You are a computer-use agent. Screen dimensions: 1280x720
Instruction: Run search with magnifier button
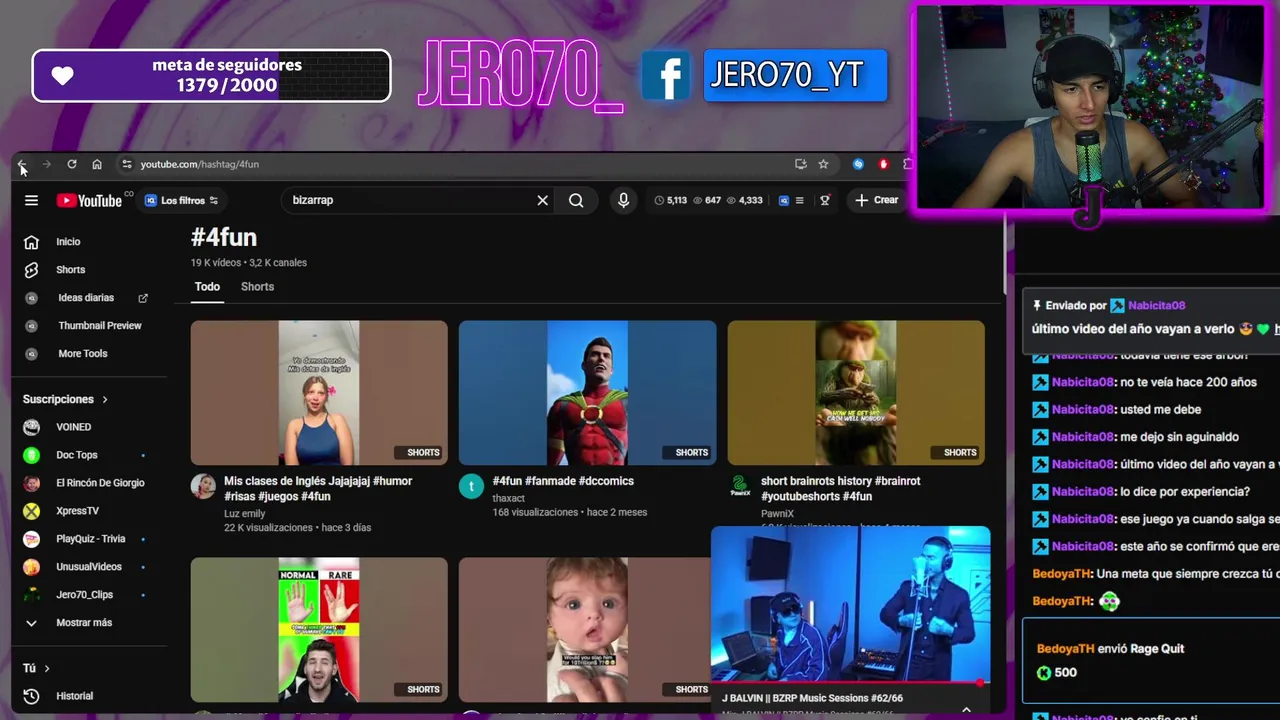pyautogui.click(x=576, y=200)
